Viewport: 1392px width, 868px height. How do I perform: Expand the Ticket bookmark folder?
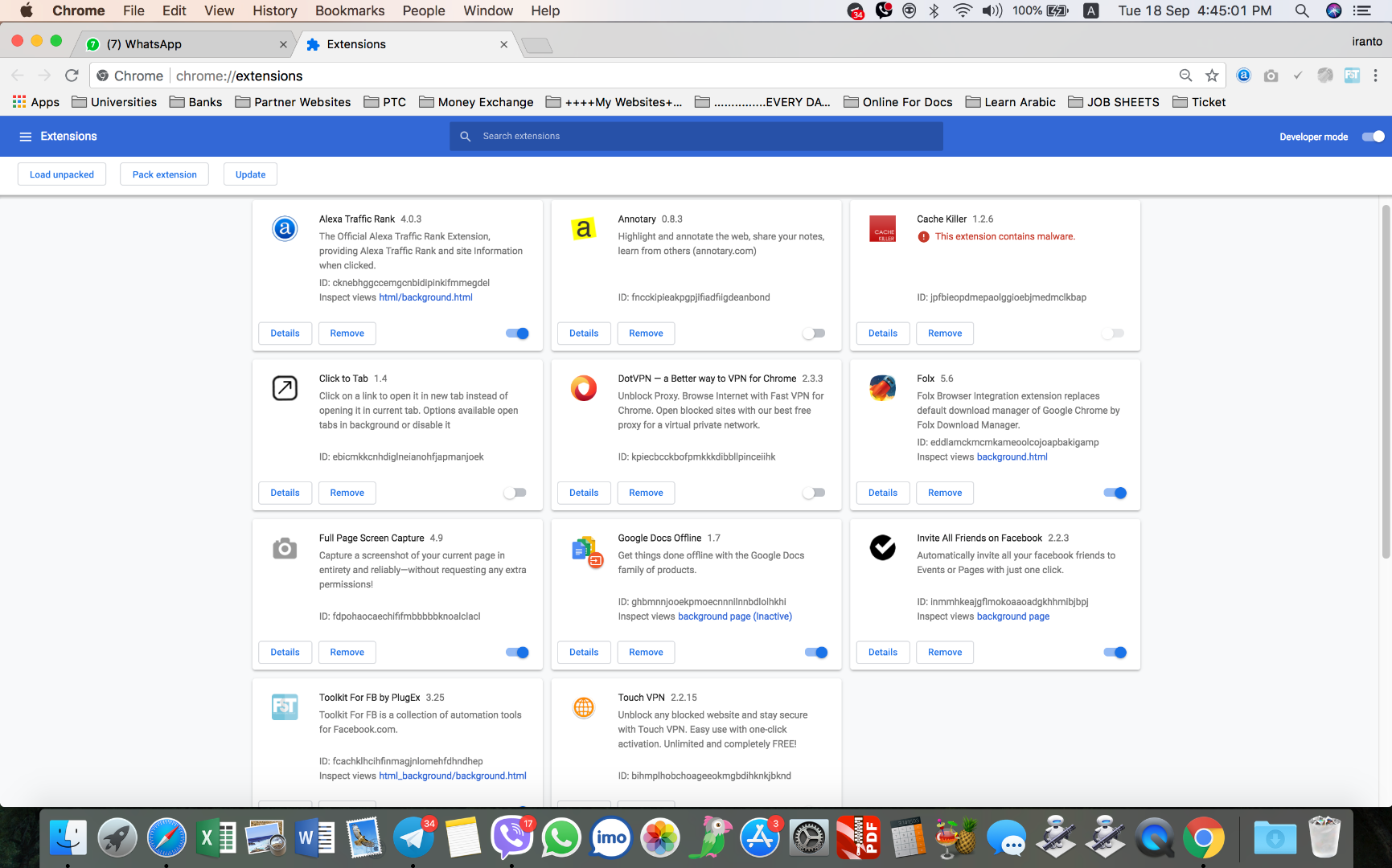[1199, 102]
